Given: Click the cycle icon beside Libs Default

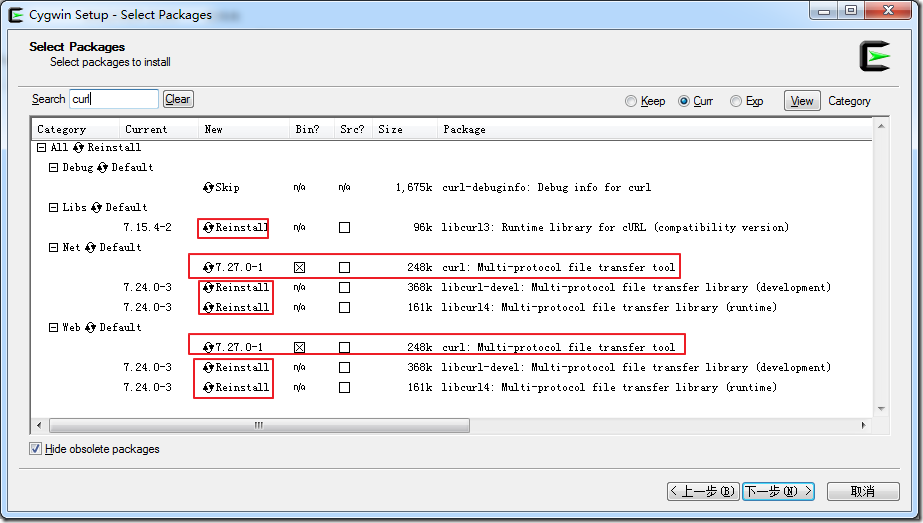Looking at the screenshot, I should pos(97,207).
